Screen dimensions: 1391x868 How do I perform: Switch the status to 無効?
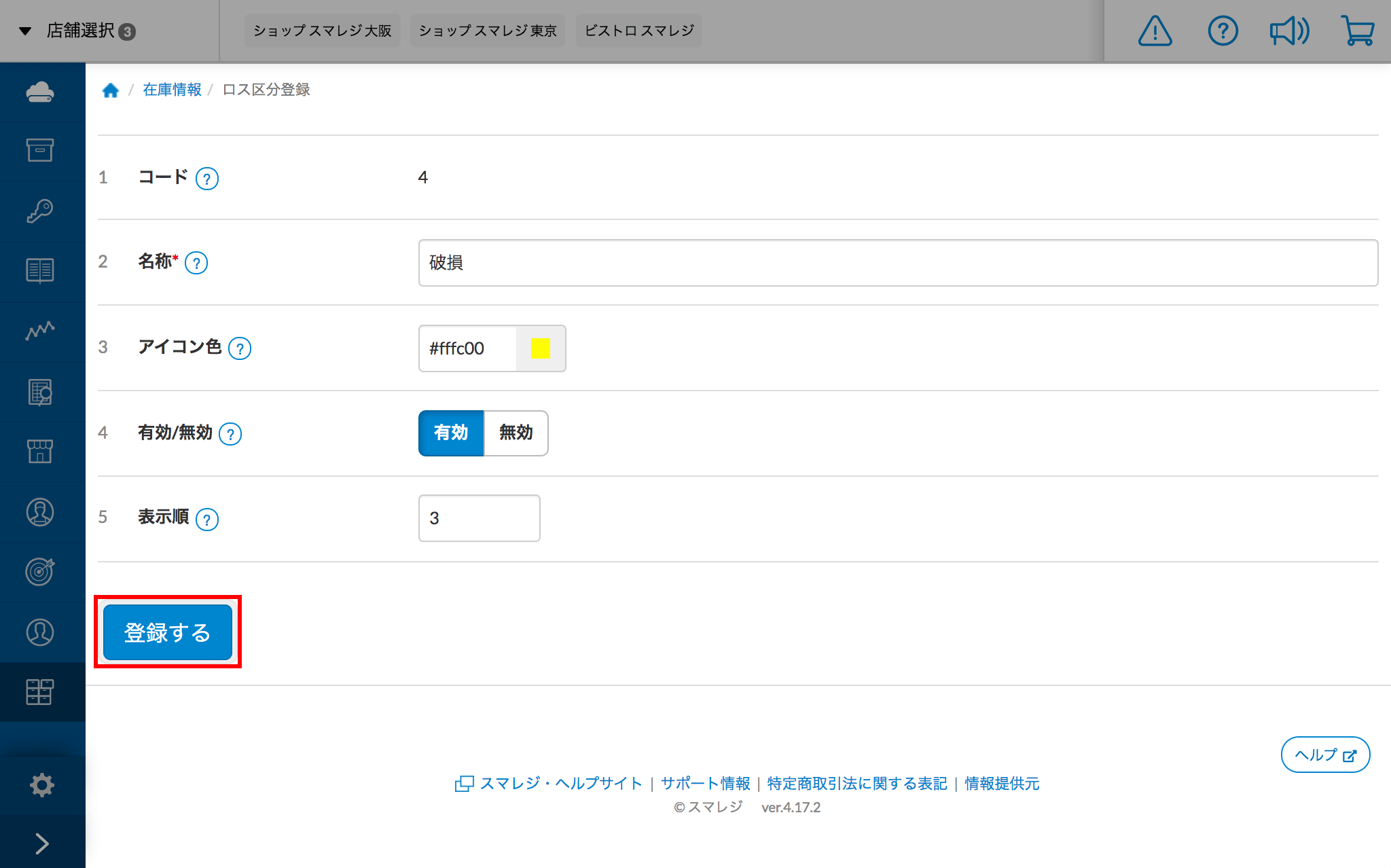[x=516, y=433]
